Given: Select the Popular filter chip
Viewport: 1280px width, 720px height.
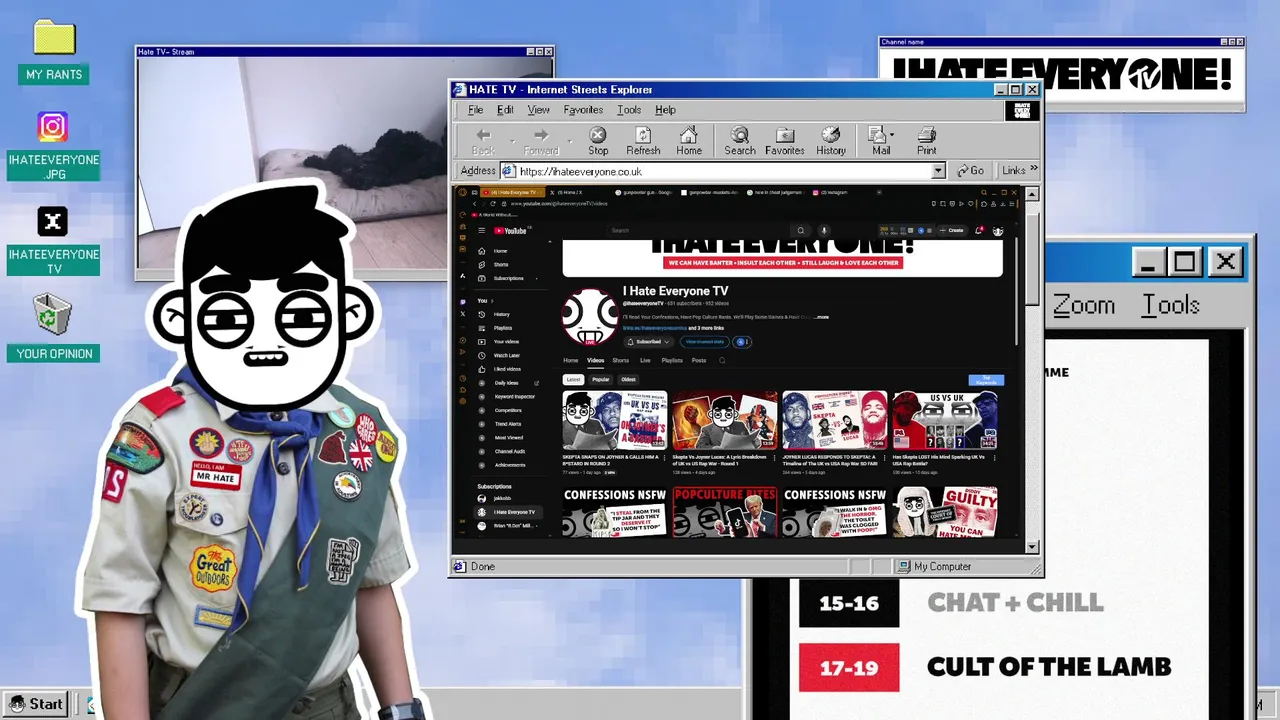Looking at the screenshot, I should tap(600, 380).
